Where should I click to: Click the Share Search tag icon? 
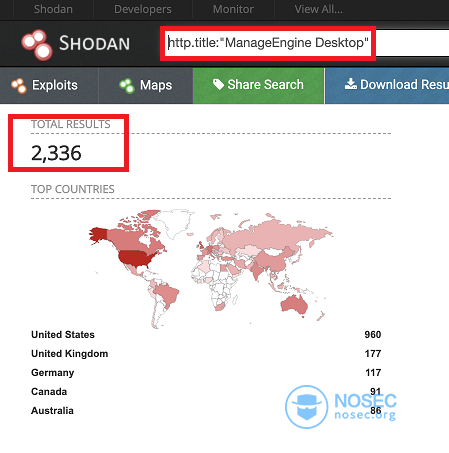tap(218, 84)
